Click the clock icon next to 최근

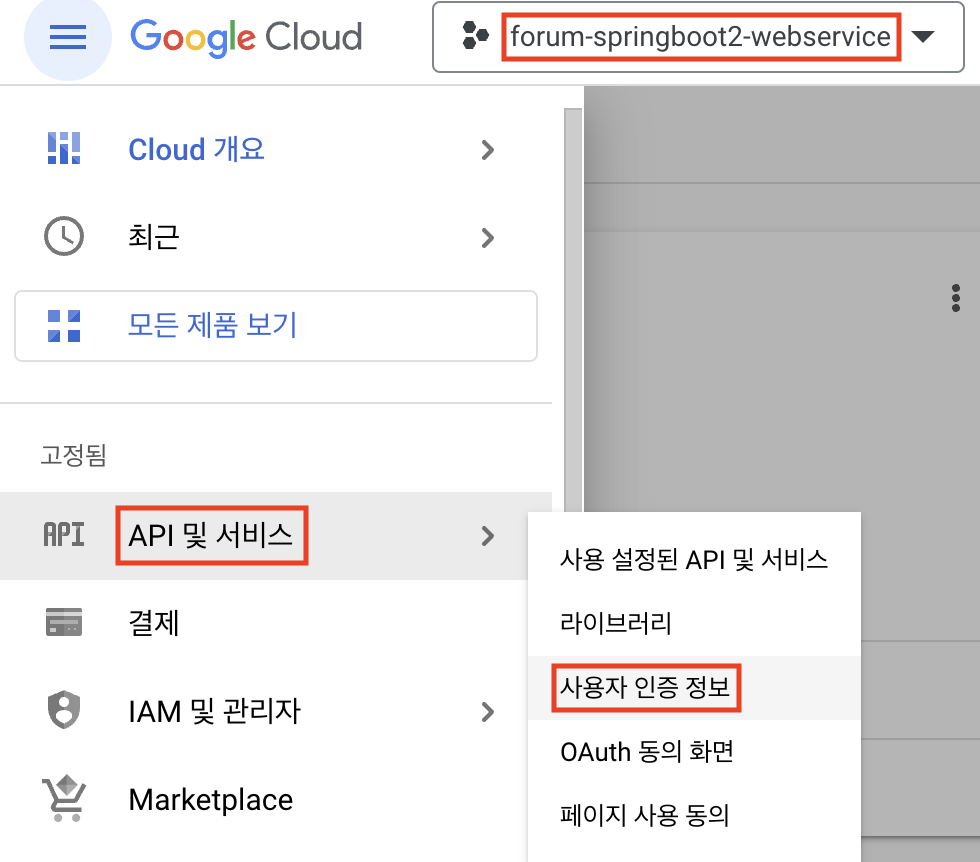coord(64,236)
